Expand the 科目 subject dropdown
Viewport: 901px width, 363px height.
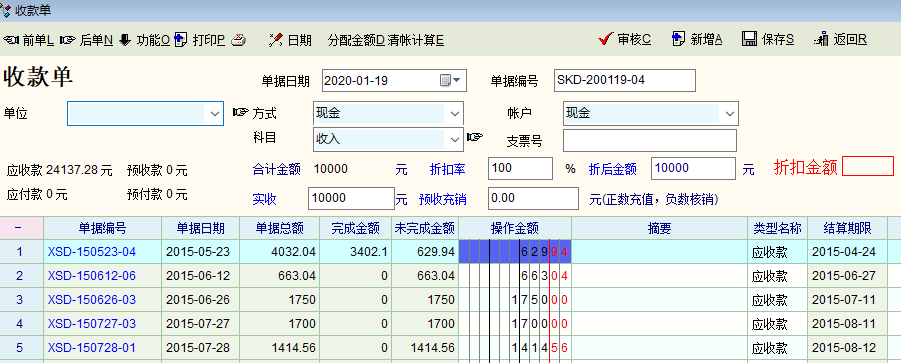pyautogui.click(x=454, y=138)
